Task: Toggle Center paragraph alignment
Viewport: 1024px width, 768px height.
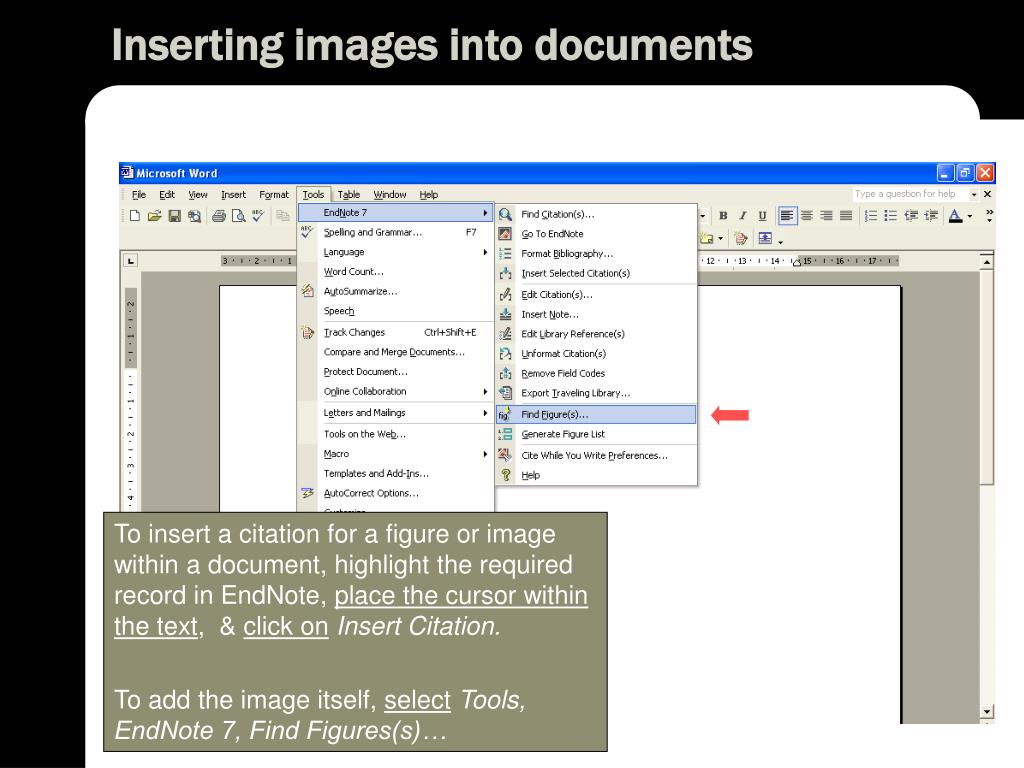Action: click(807, 216)
